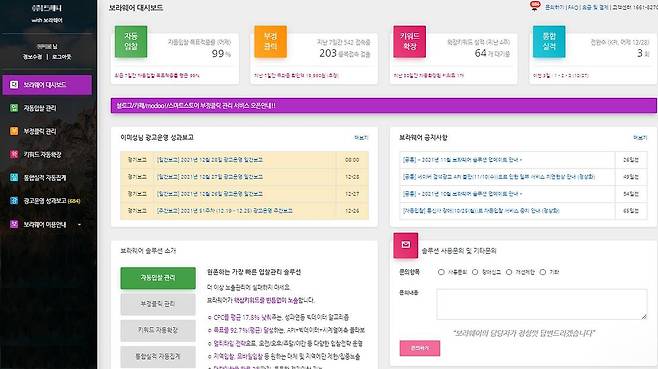Switch to the gray 부정클릭 관리 solution tab
This screenshot has height=369, width=658.
158,304
